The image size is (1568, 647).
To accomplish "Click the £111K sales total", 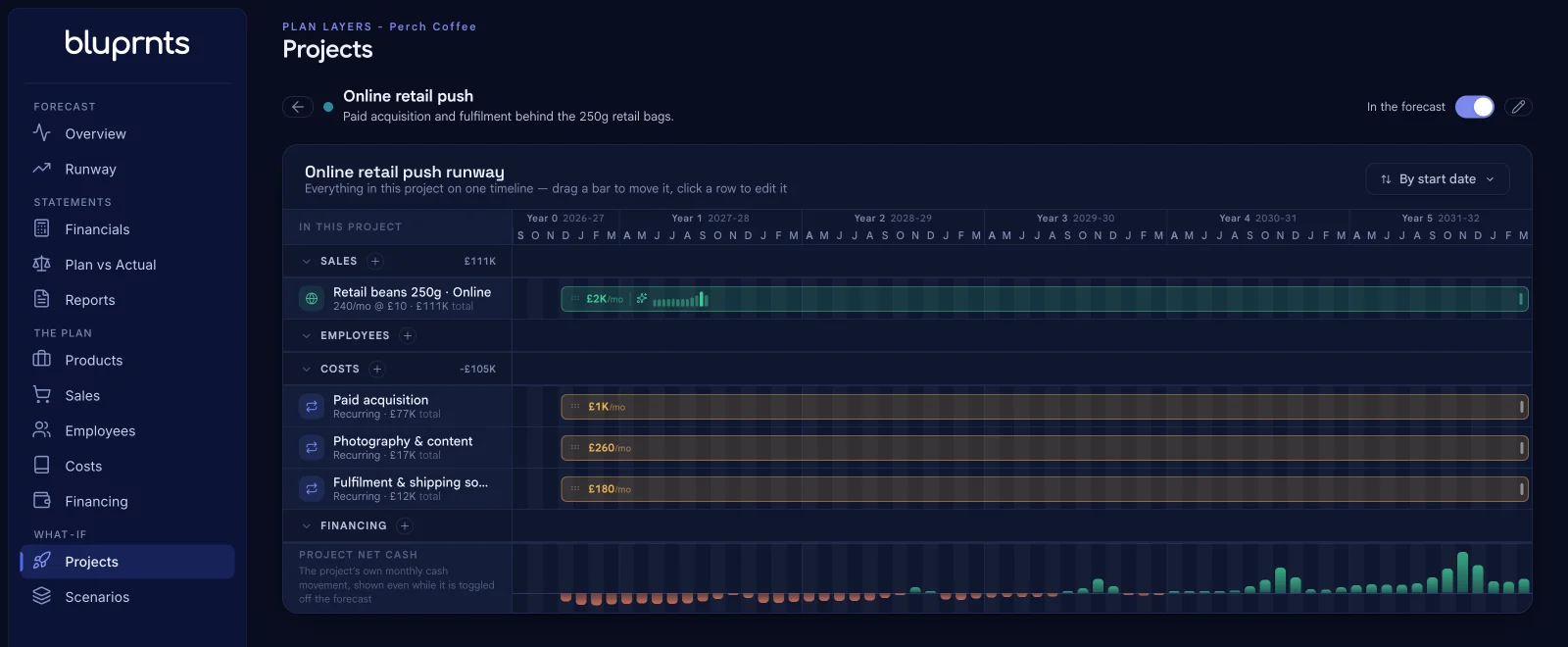I will [480, 261].
